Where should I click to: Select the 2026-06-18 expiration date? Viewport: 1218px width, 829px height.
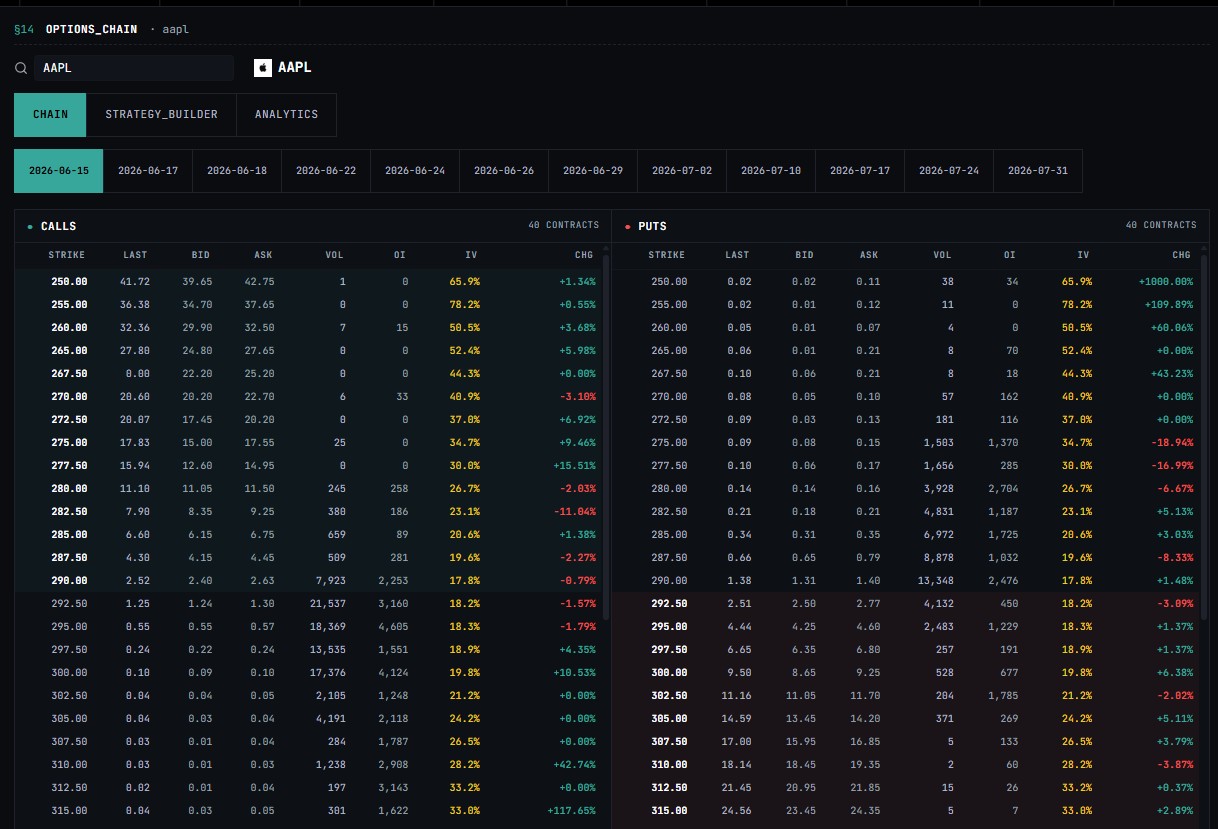click(x=237, y=171)
